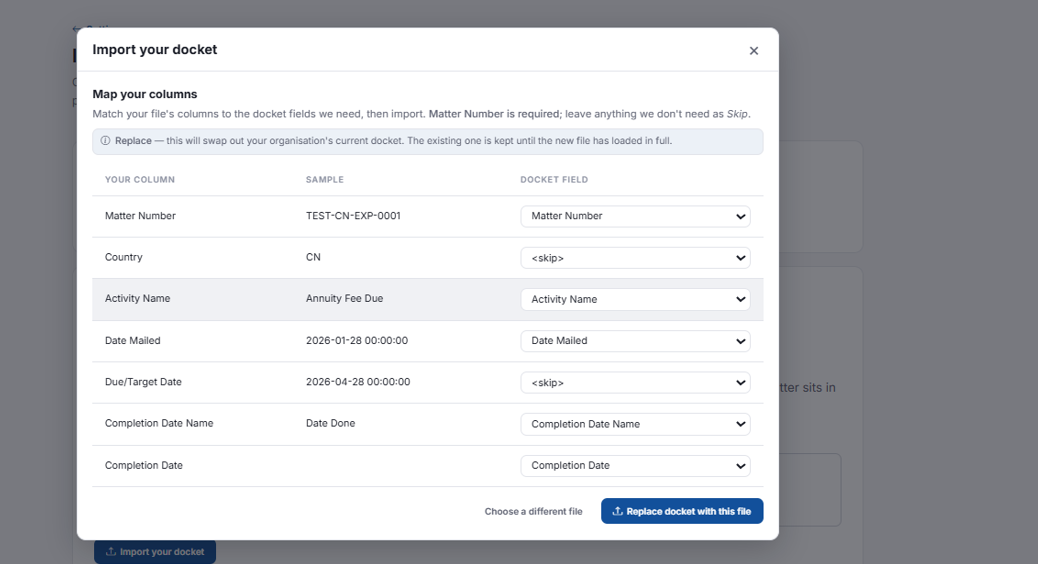Screen dimensions: 1038x564
Task: Open docket field dropdown for Completion Date row
Action: coord(636,466)
